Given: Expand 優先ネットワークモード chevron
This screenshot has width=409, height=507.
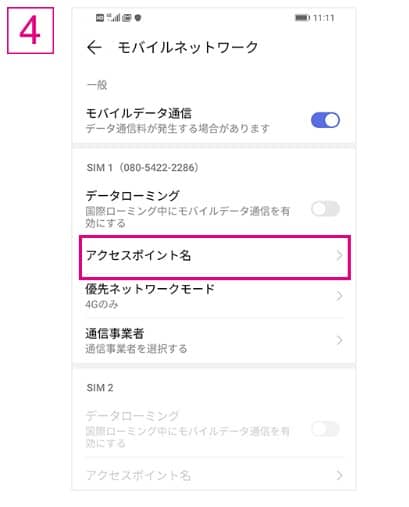Looking at the screenshot, I should 339,296.
